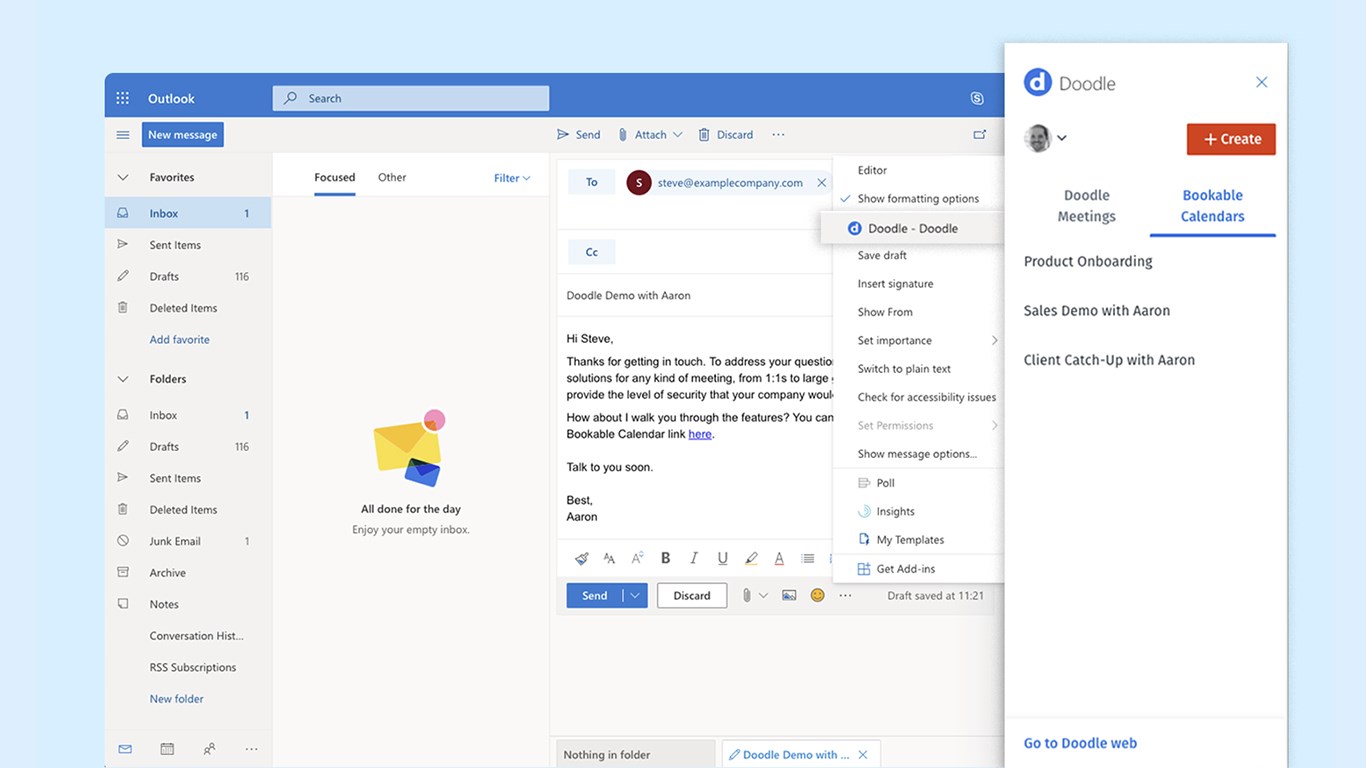
Task: Choose Doodle - Doodle menu entry
Action: tap(912, 229)
